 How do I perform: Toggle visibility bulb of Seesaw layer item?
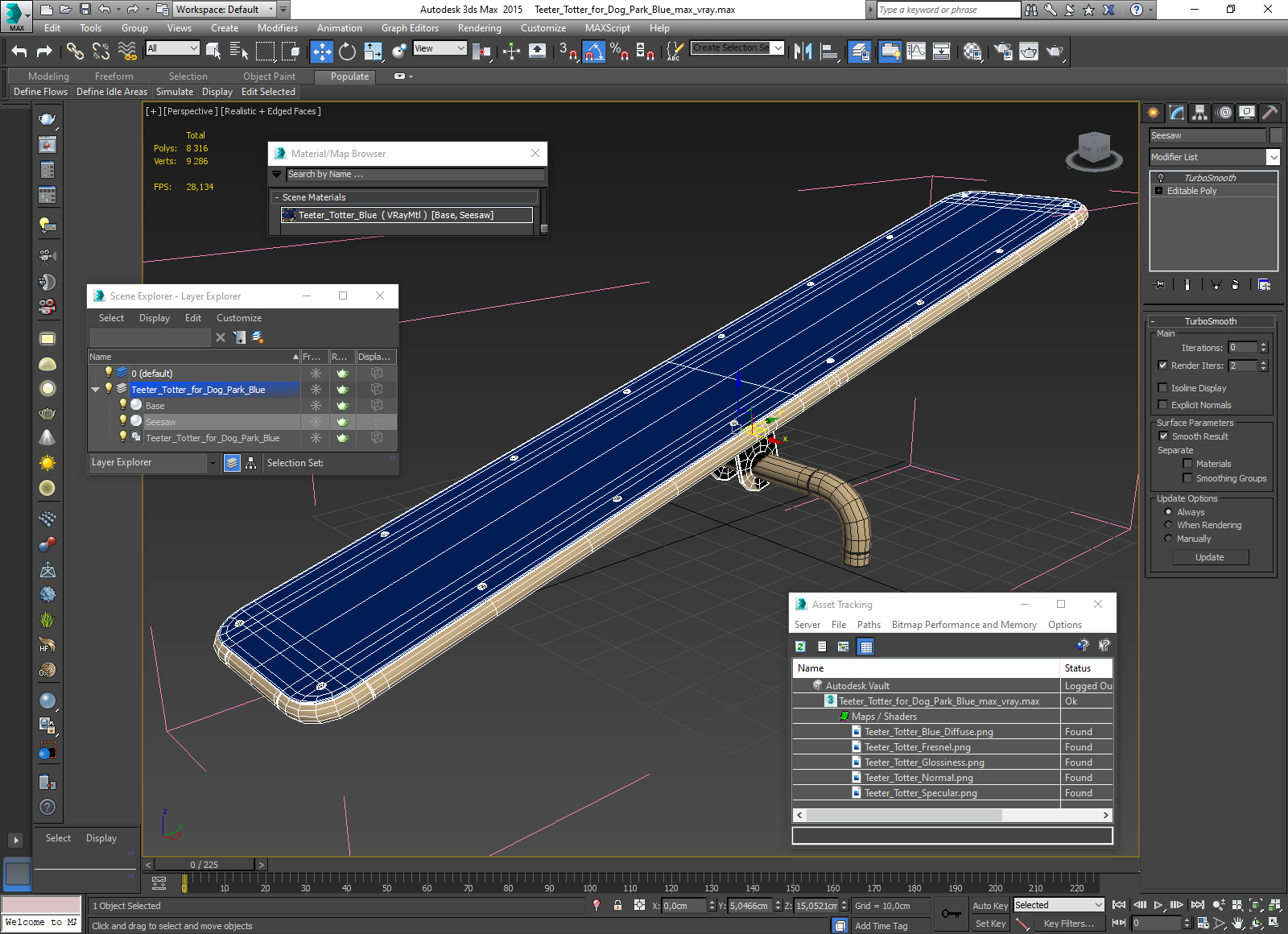[123, 420]
